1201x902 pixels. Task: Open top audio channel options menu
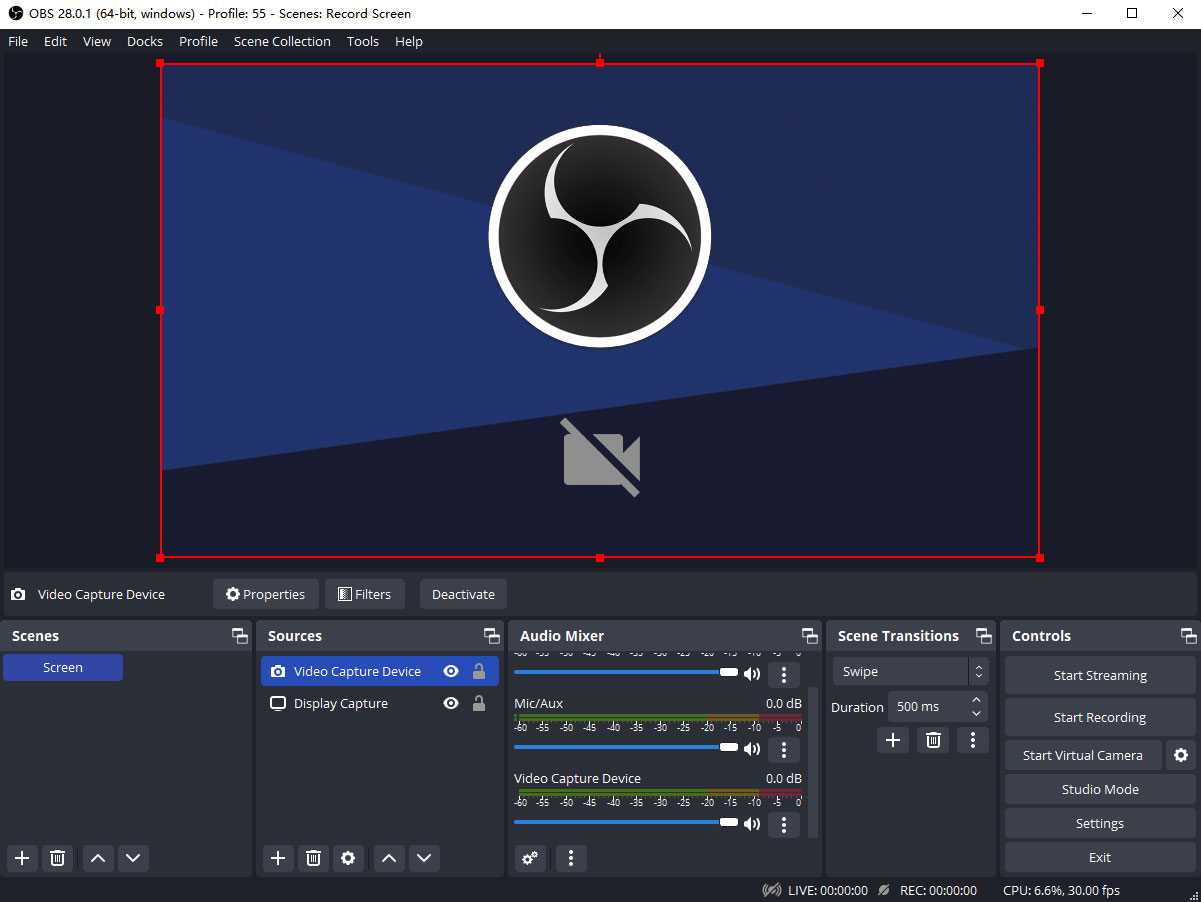click(x=784, y=674)
